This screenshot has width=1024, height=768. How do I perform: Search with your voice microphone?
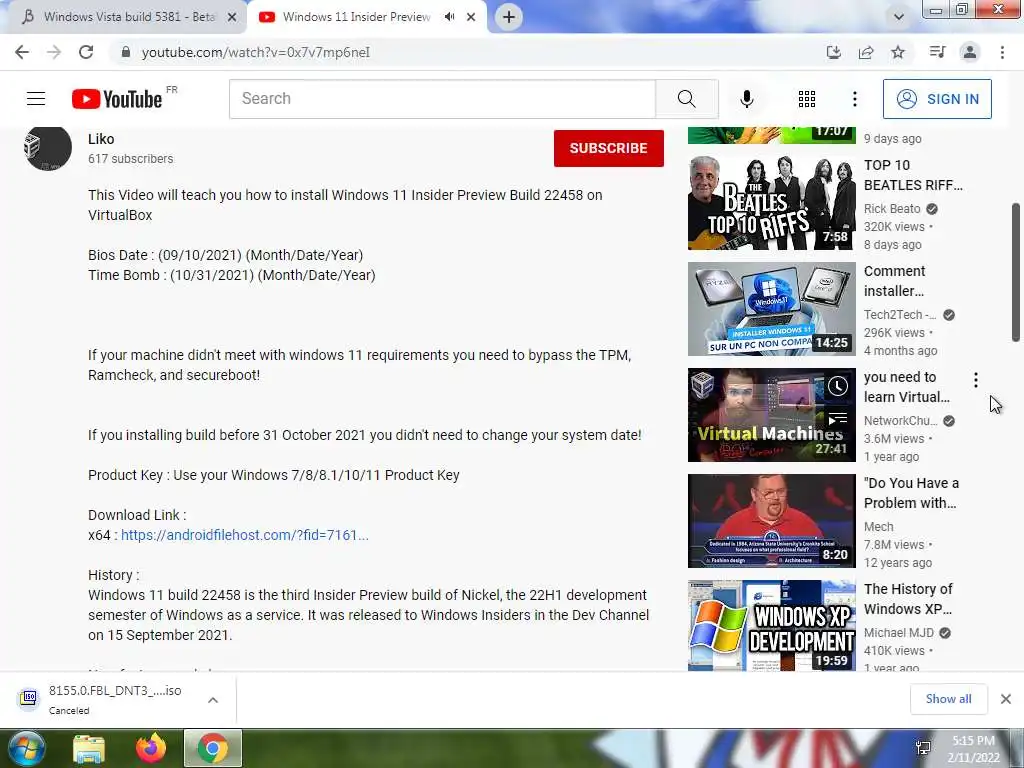[x=746, y=99]
